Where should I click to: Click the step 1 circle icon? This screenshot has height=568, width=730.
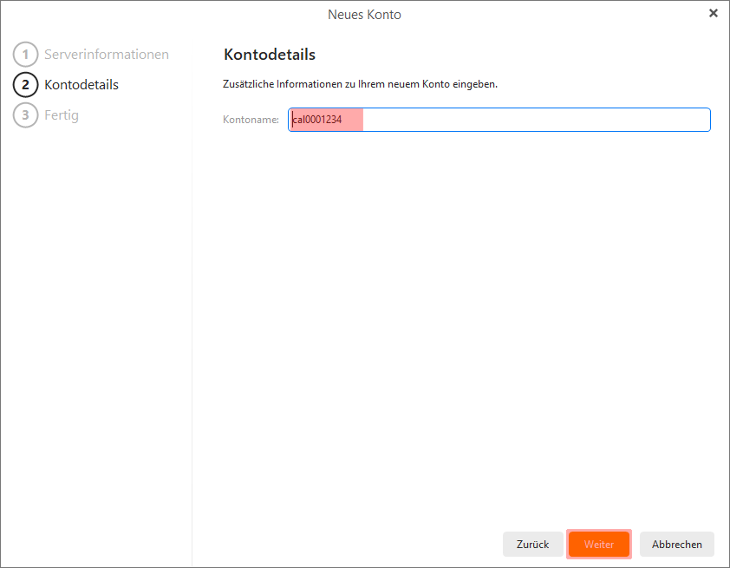pyautogui.click(x=25, y=54)
